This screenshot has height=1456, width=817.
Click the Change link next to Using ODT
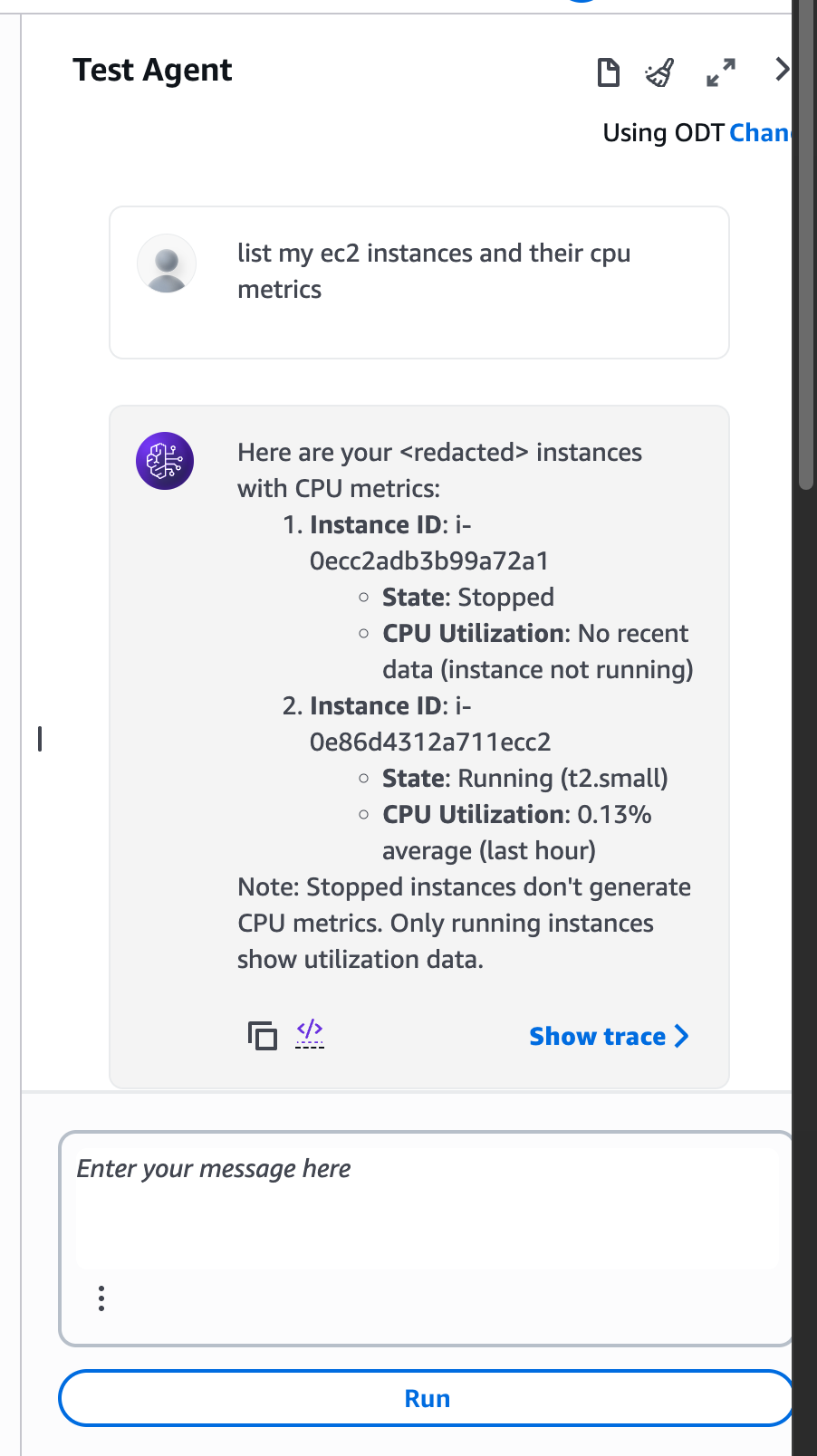(x=760, y=133)
